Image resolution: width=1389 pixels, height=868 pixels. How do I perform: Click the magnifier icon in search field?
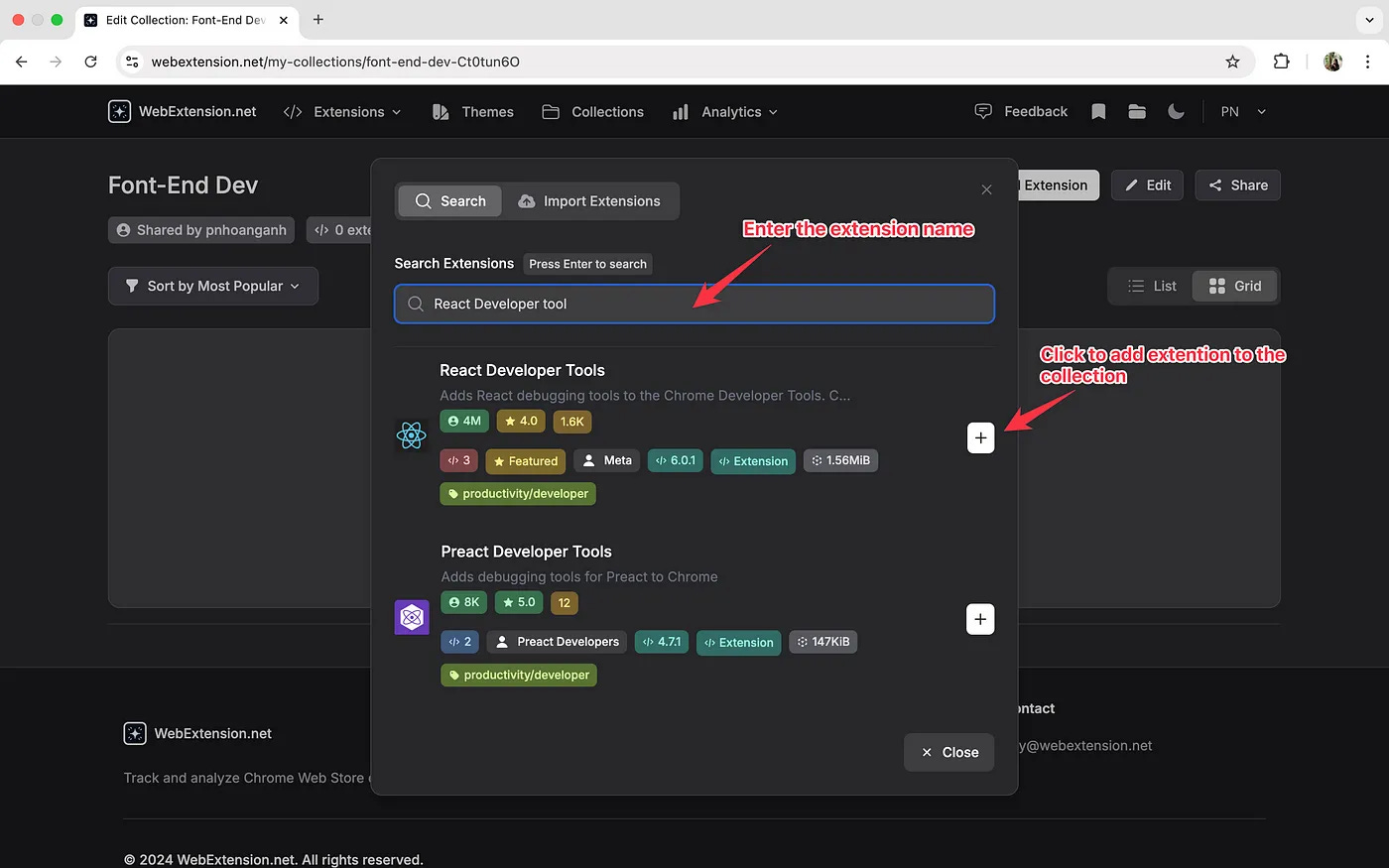[416, 304]
